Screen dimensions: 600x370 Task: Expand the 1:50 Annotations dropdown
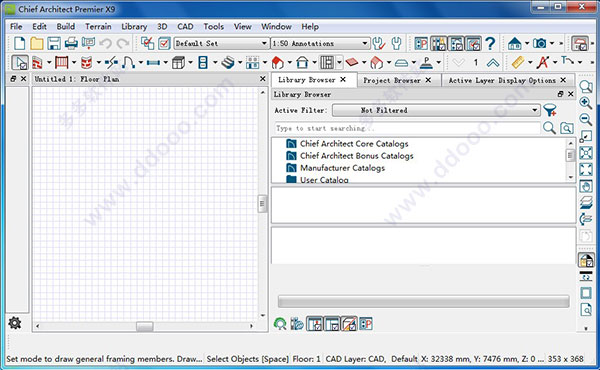click(320, 44)
